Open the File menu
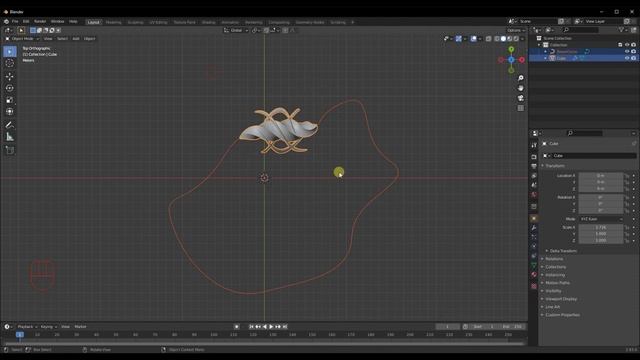 pyautogui.click(x=15, y=22)
